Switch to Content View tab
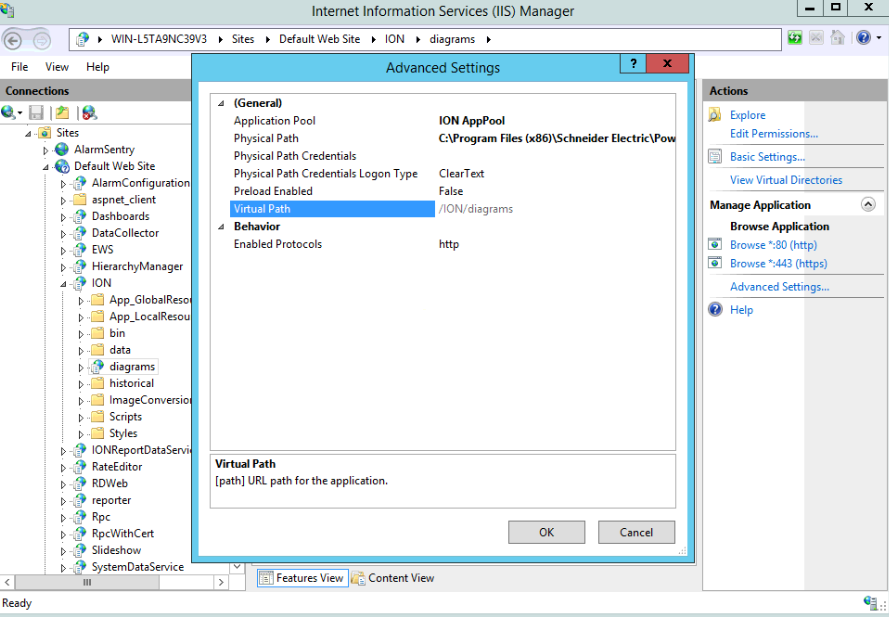889x617 pixels. coord(393,578)
